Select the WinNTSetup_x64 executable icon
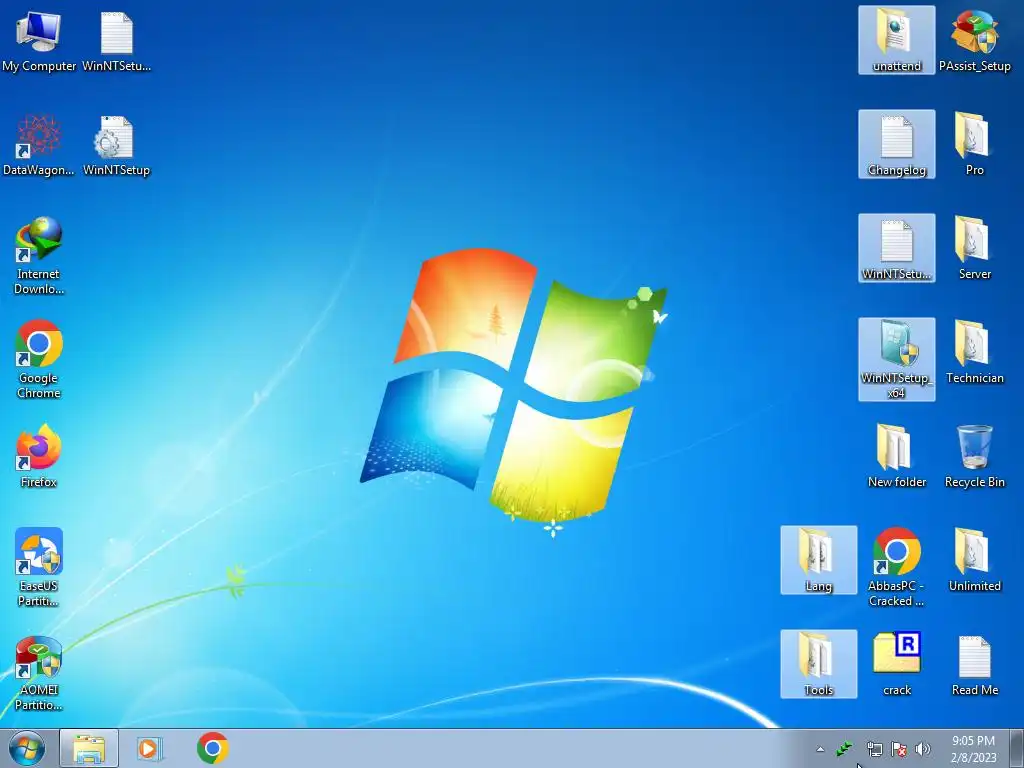Viewport: 1024px width, 768px height. click(896, 359)
